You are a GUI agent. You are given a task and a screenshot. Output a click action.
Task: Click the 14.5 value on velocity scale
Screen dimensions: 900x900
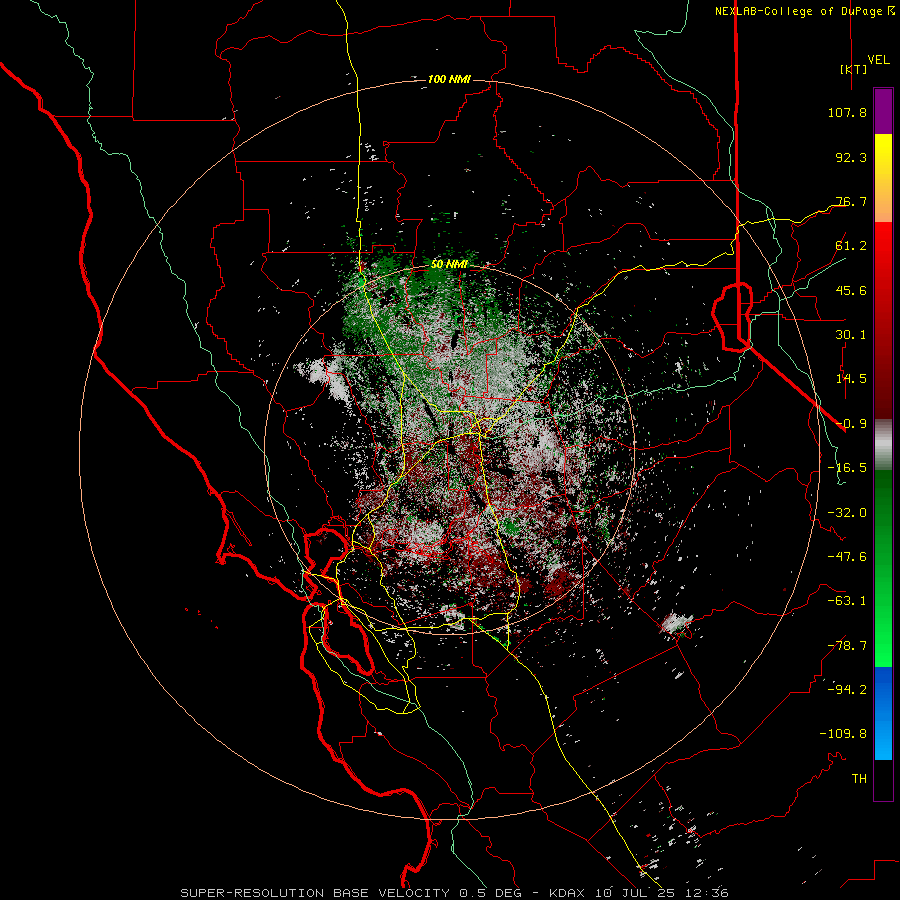click(x=851, y=379)
